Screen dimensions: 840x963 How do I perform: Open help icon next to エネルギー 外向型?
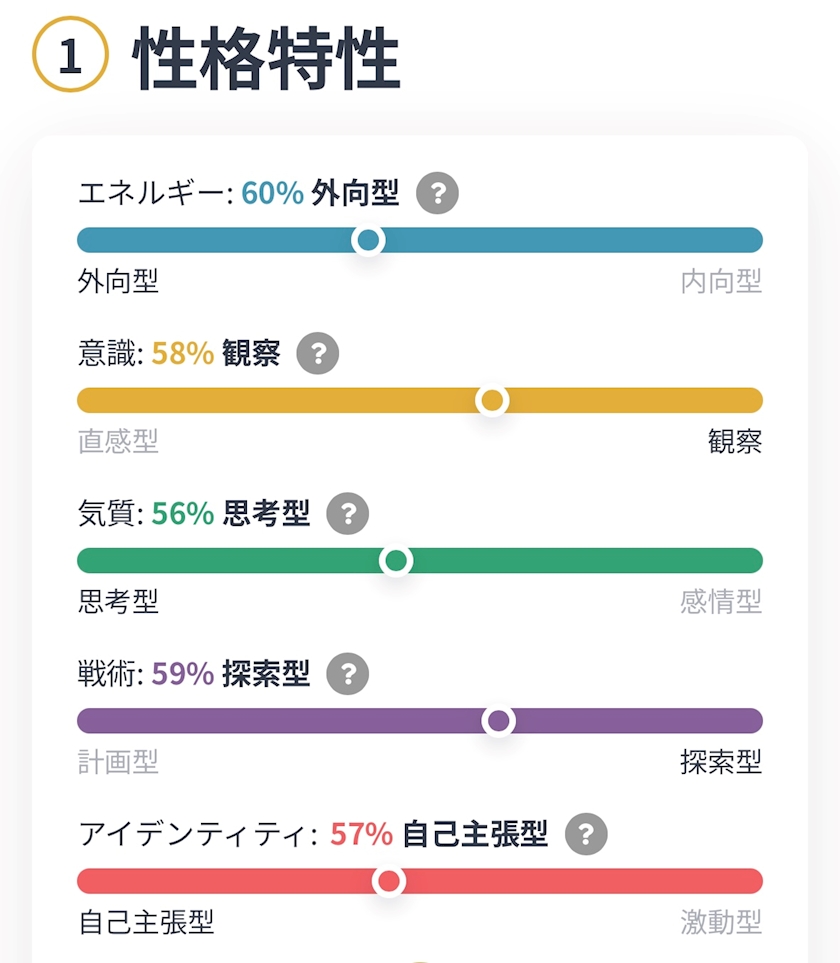pos(437,193)
